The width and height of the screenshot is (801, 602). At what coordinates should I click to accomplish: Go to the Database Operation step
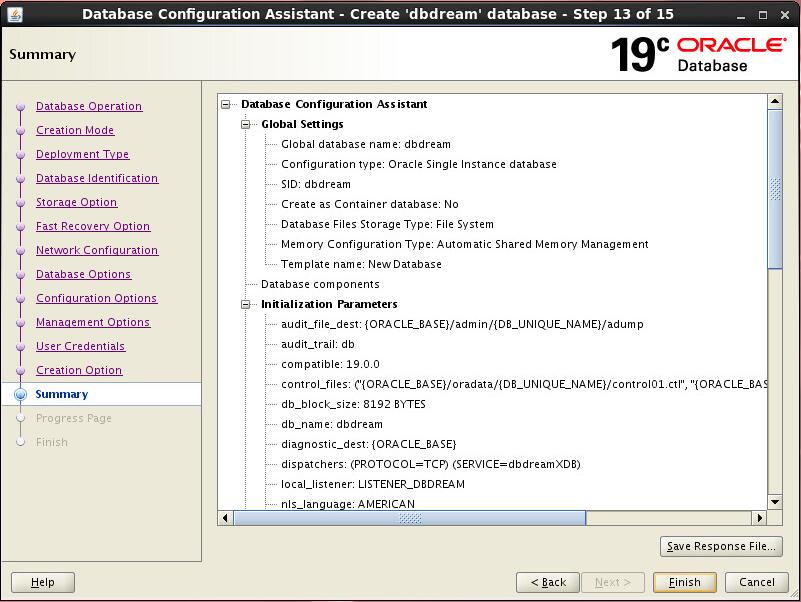tap(89, 106)
